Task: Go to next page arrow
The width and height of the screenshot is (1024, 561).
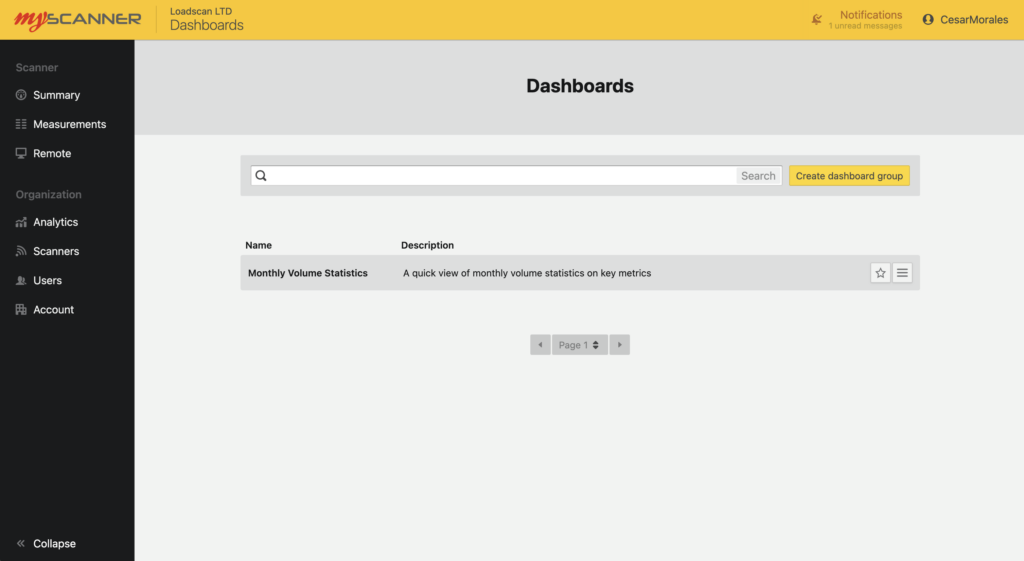Action: (619, 345)
